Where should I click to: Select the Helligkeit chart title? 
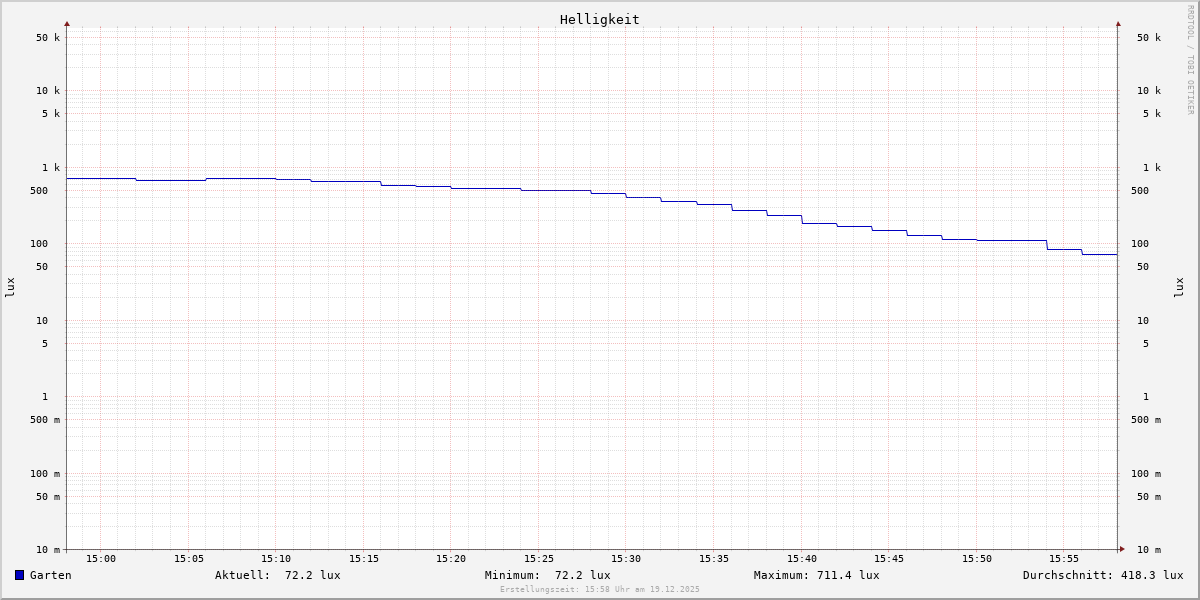tap(599, 19)
